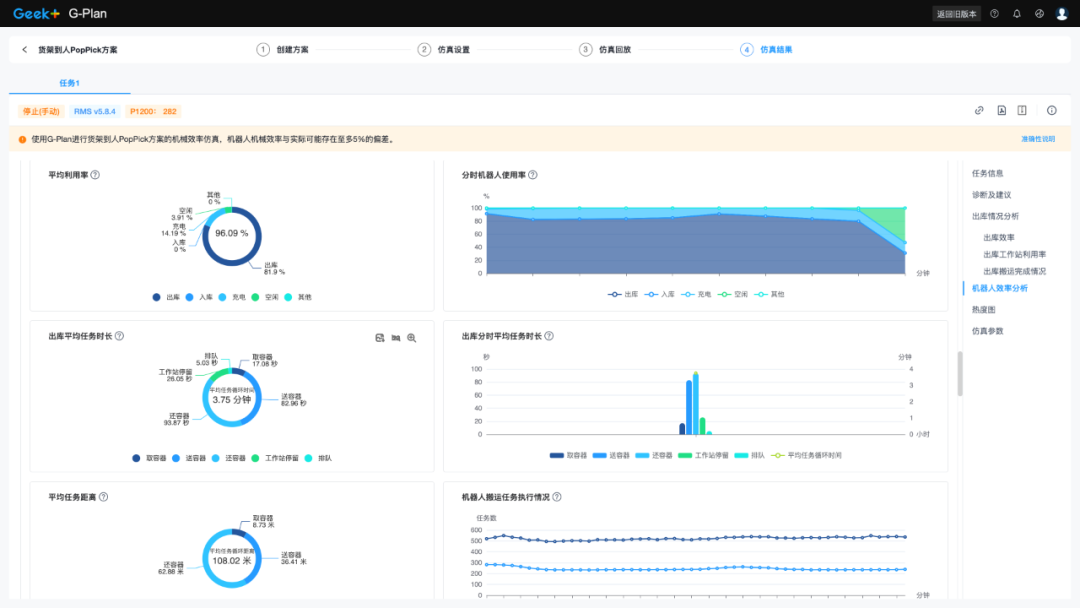The height and width of the screenshot is (608, 1080).
Task: Click zoom magnifier icon on 出库平均任务时长 card
Action: click(x=411, y=338)
